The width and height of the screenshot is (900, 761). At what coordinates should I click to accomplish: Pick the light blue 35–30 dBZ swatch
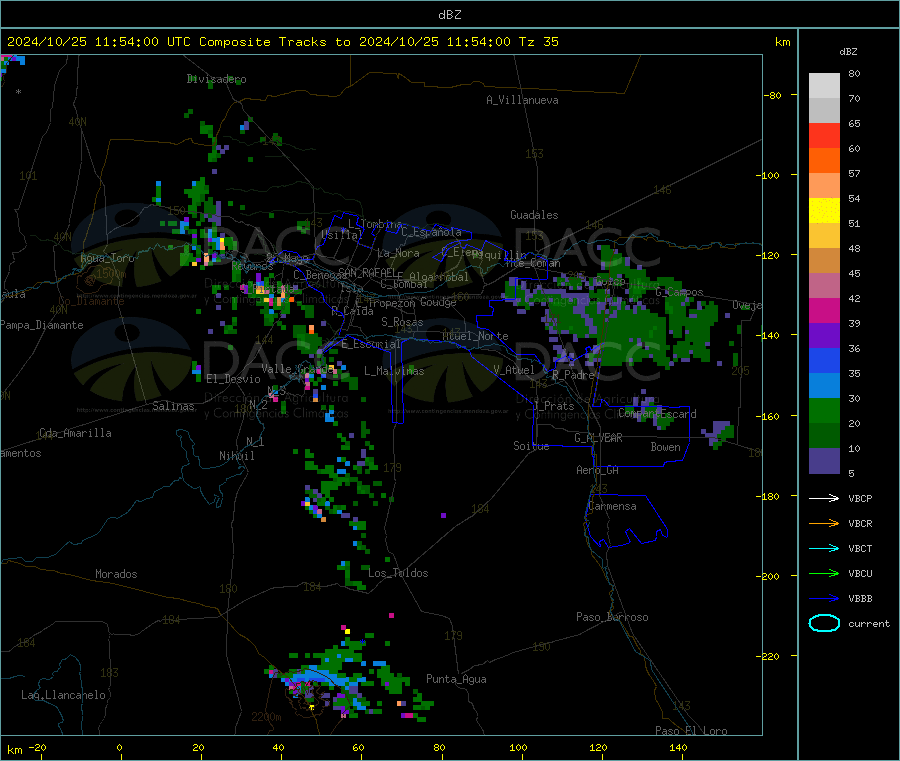coord(824,386)
